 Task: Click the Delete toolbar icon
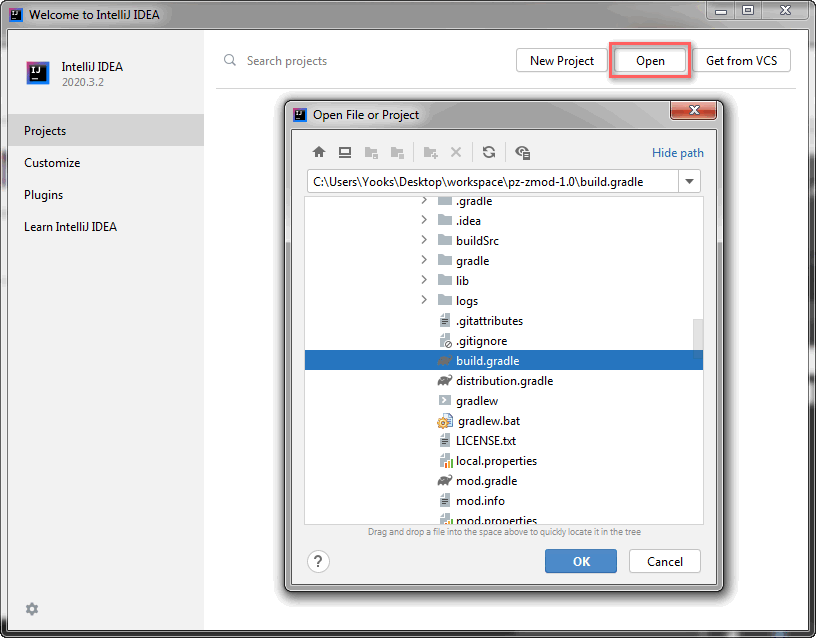click(456, 152)
